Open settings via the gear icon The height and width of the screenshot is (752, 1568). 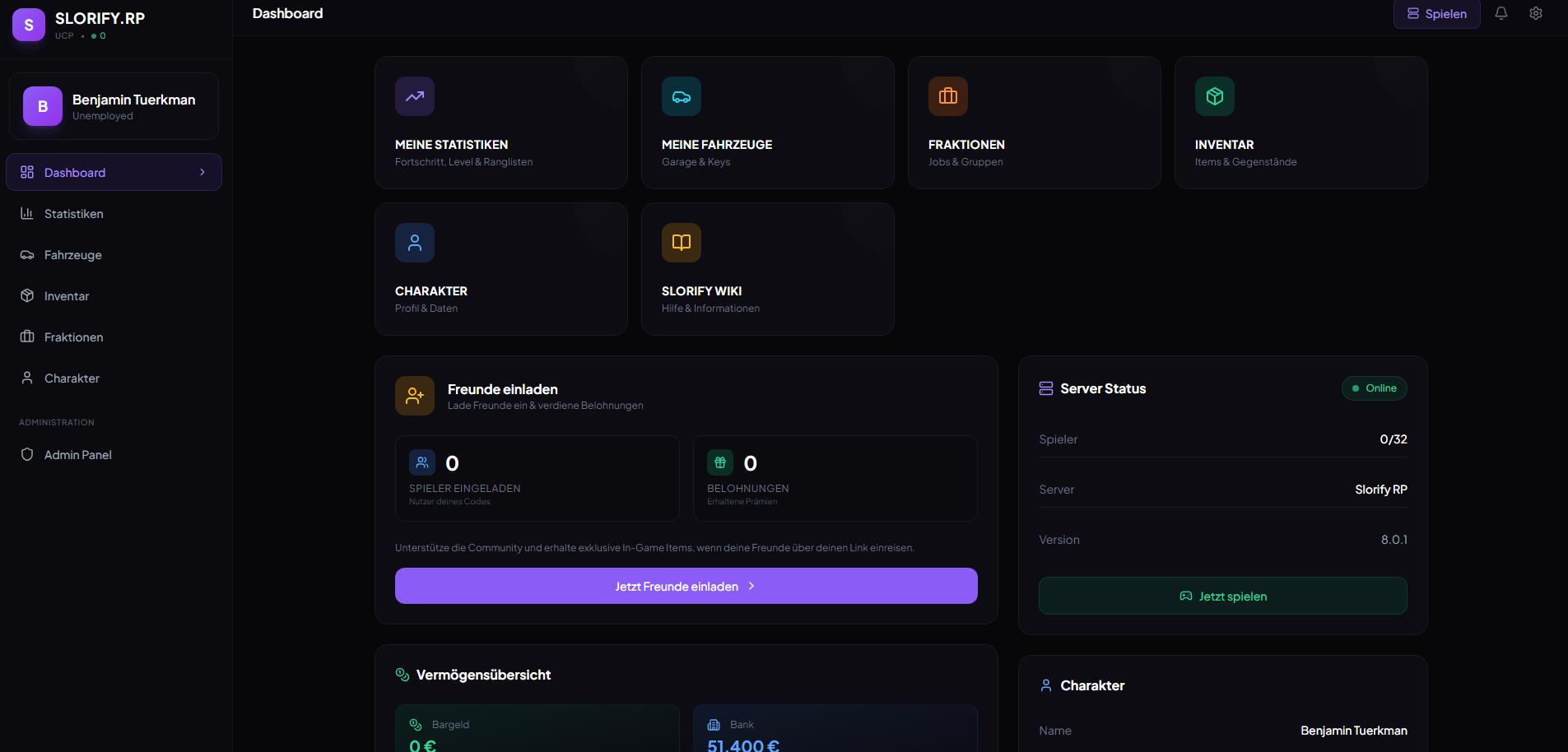pyautogui.click(x=1536, y=13)
